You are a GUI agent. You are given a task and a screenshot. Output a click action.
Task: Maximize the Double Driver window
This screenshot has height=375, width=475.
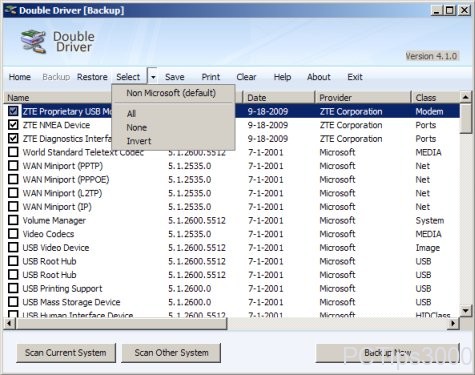click(x=449, y=10)
